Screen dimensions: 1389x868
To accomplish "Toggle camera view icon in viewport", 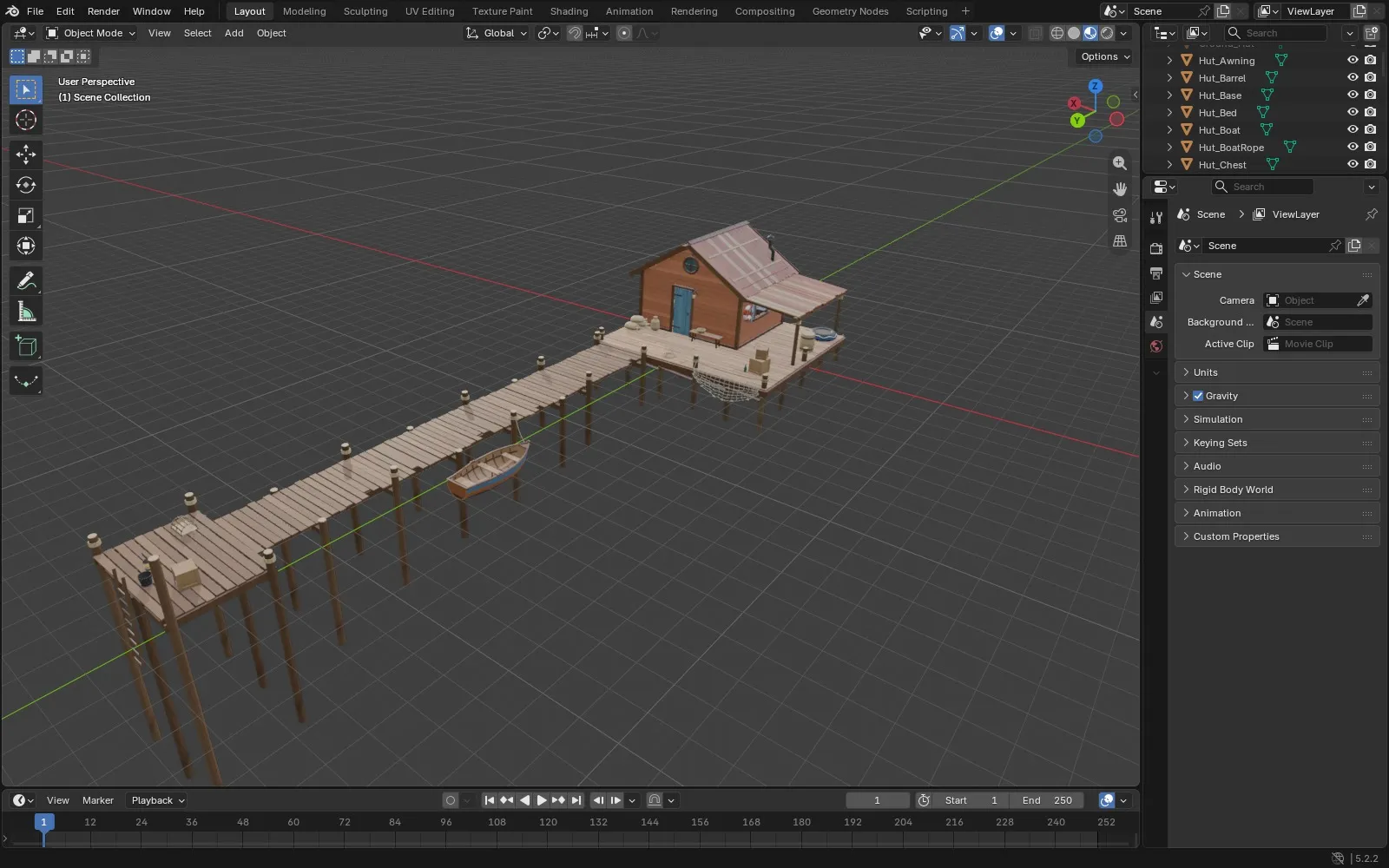I will (x=1120, y=215).
